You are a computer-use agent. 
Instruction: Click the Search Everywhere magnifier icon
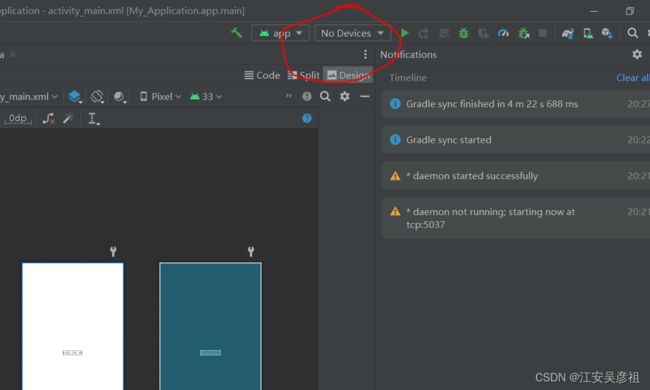click(632, 33)
